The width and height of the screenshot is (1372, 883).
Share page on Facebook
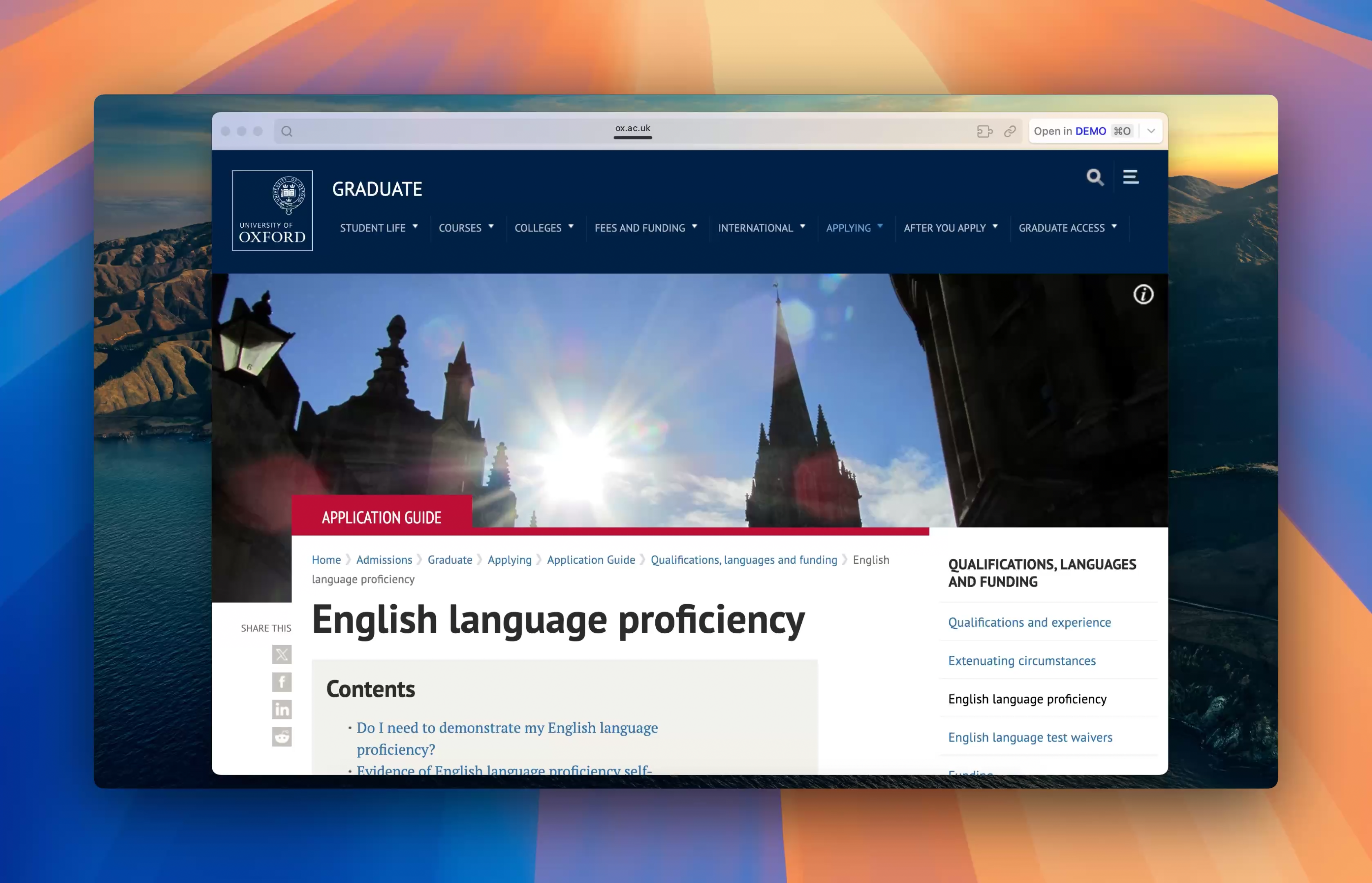[282, 682]
